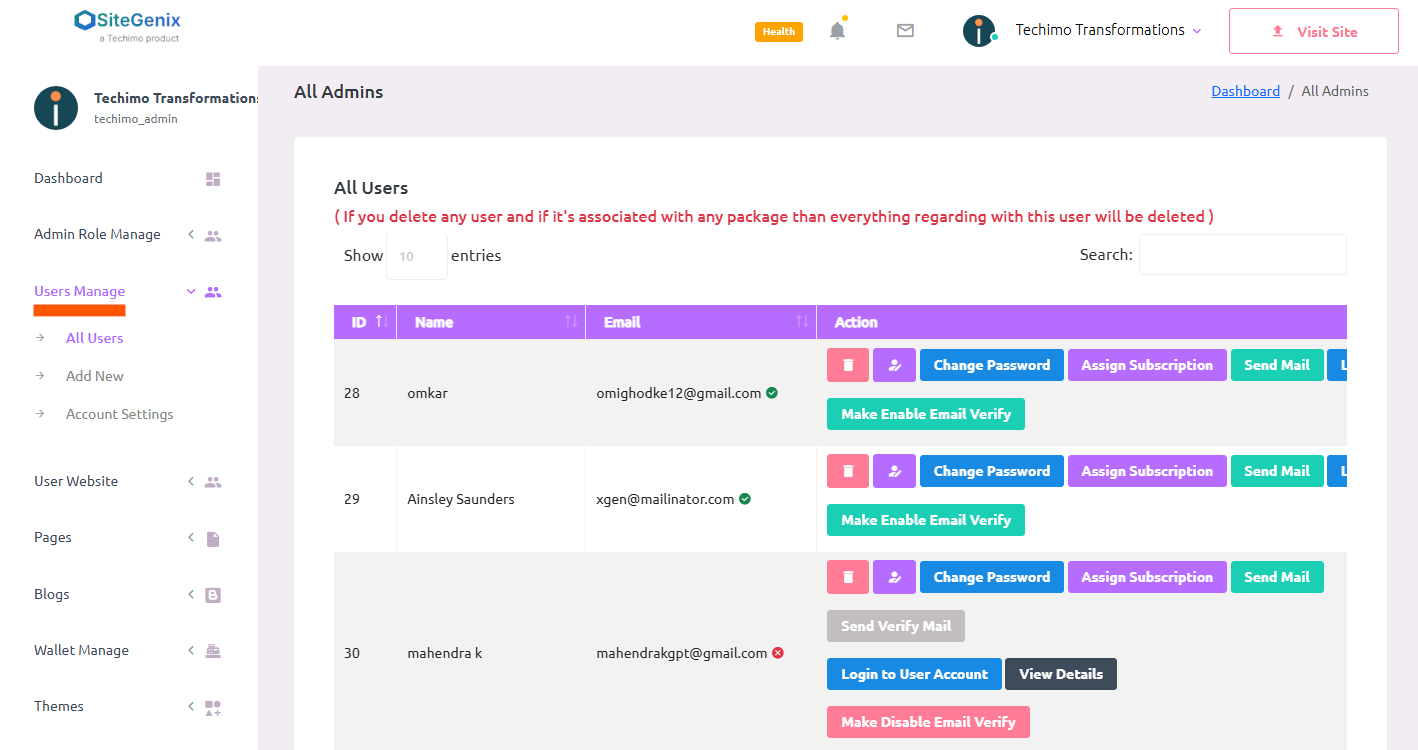Click the Search input field
This screenshot has width=1418, height=750.
1242,255
